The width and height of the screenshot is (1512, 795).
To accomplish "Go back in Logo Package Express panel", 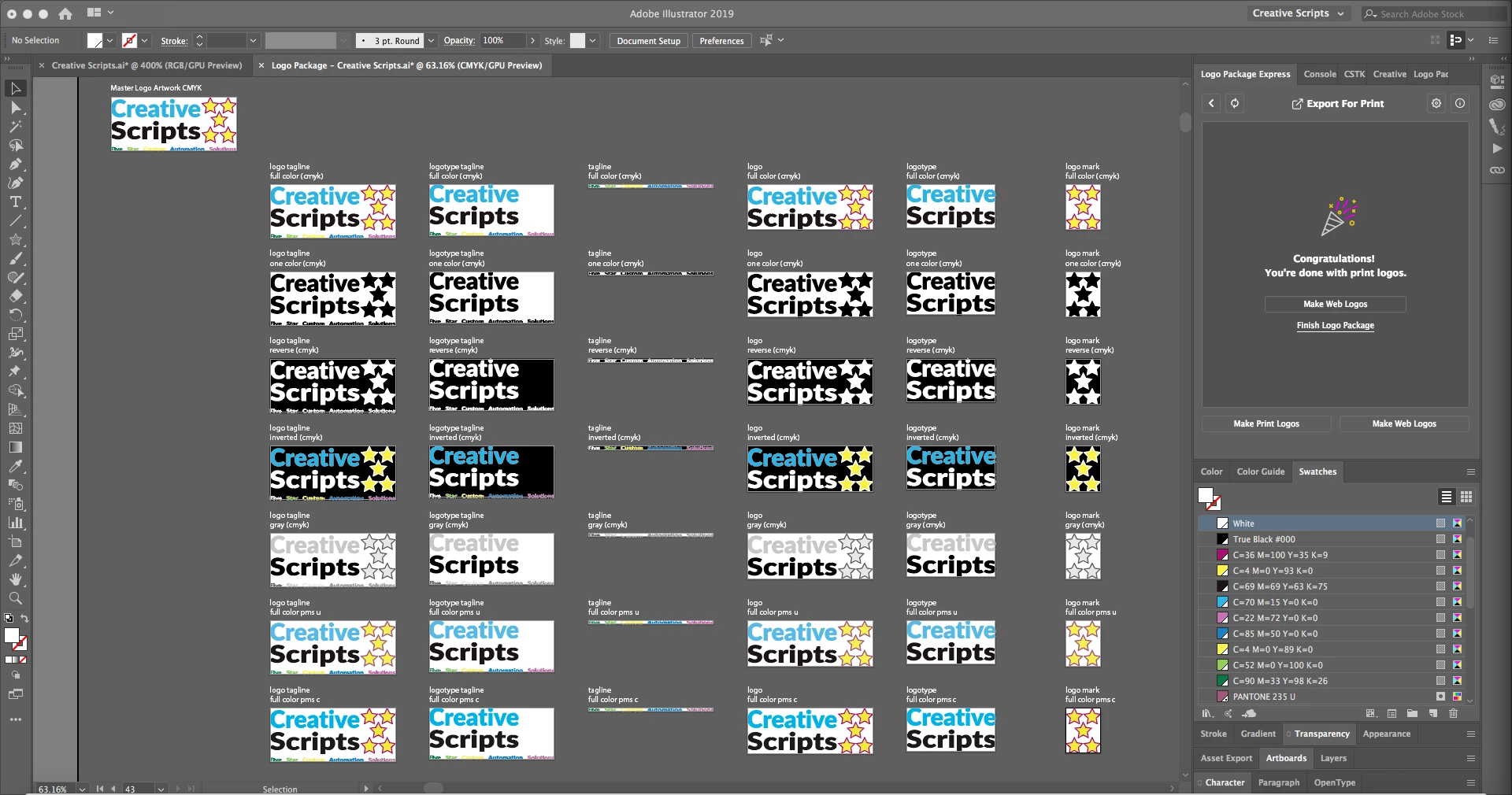I will [1211, 103].
